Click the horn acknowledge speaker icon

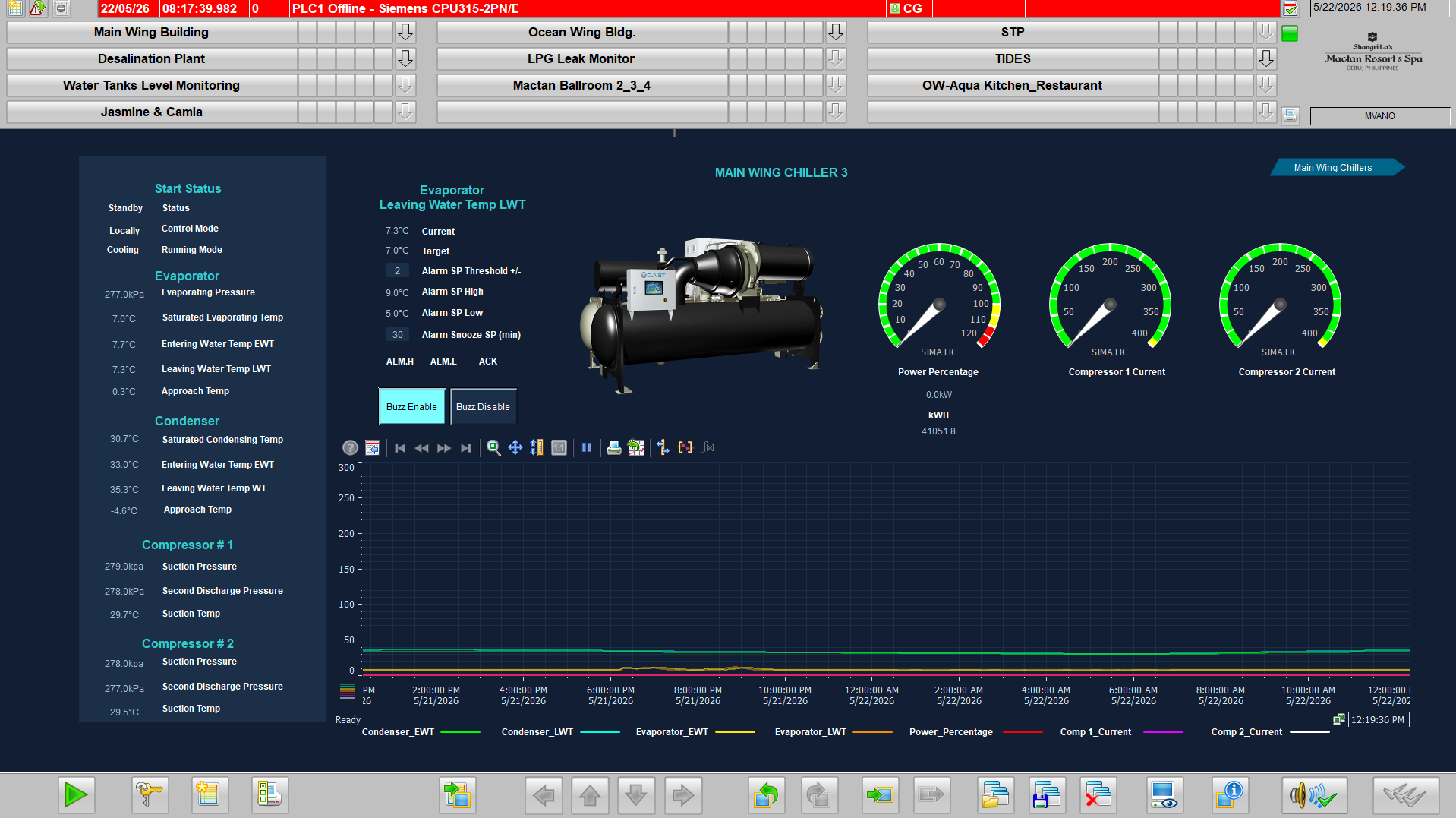coord(1314,795)
